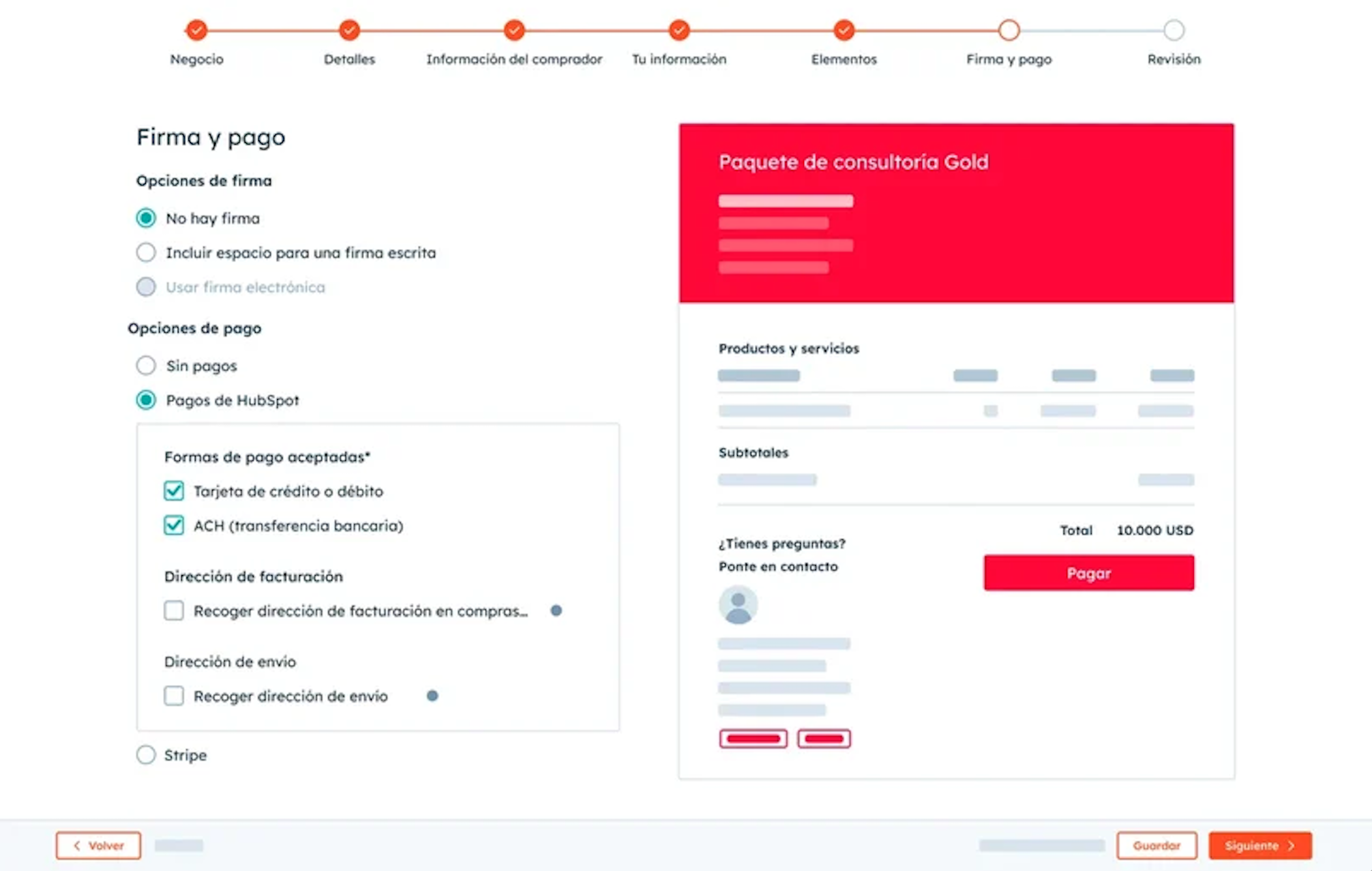Click the Guardar button

1156,846
